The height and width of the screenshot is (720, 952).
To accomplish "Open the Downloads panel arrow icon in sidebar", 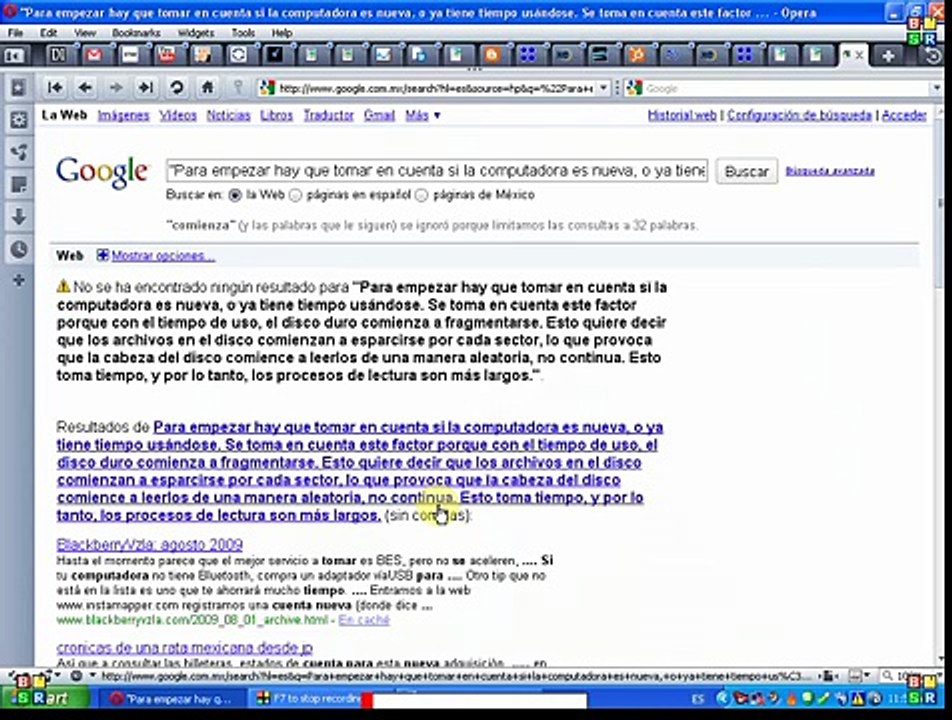I will (19, 217).
